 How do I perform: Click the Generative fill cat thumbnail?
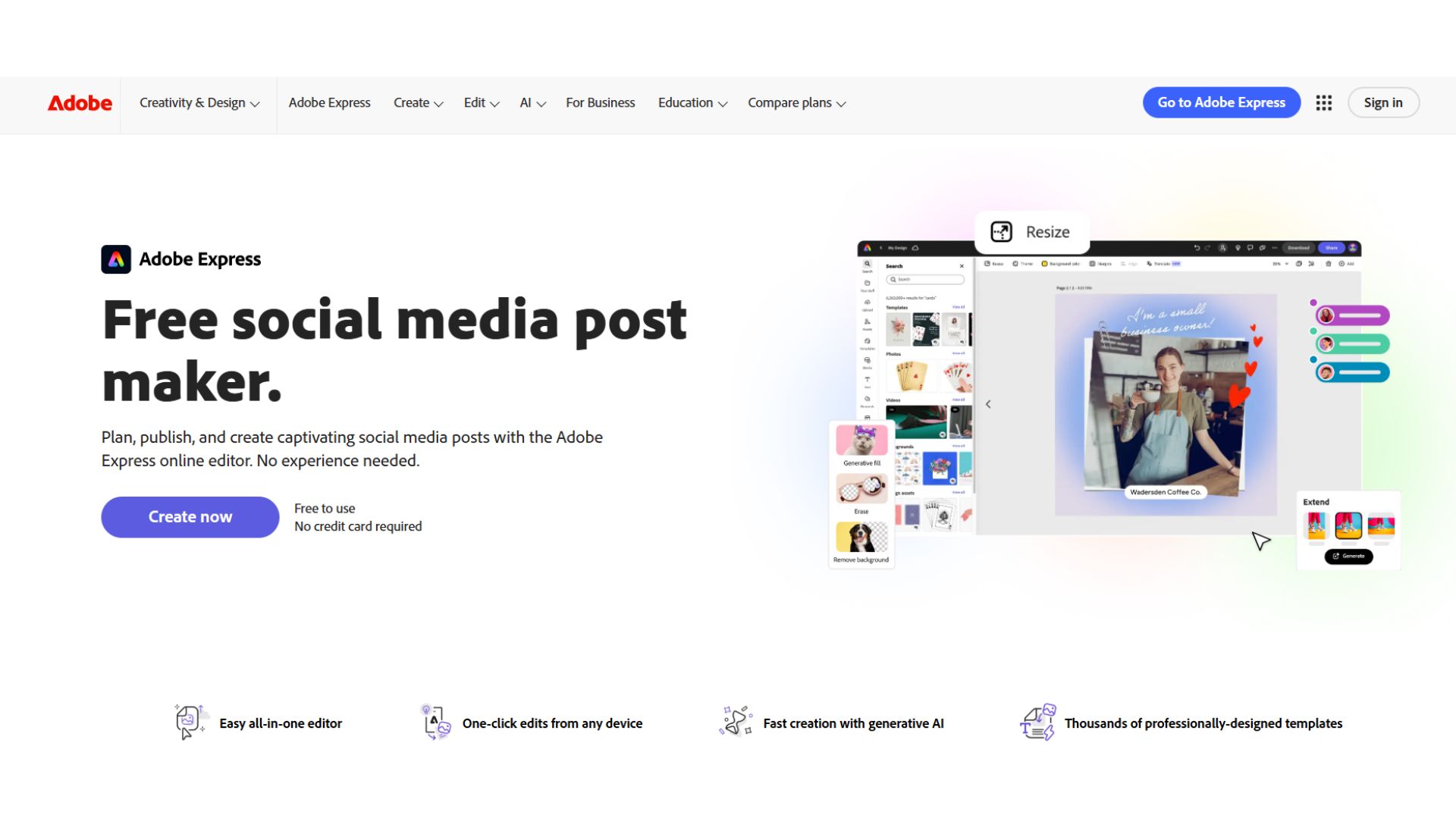click(x=861, y=440)
